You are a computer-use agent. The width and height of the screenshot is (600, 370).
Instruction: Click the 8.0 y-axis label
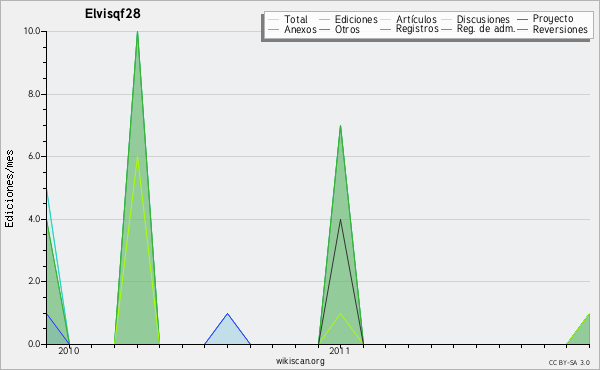click(34, 94)
